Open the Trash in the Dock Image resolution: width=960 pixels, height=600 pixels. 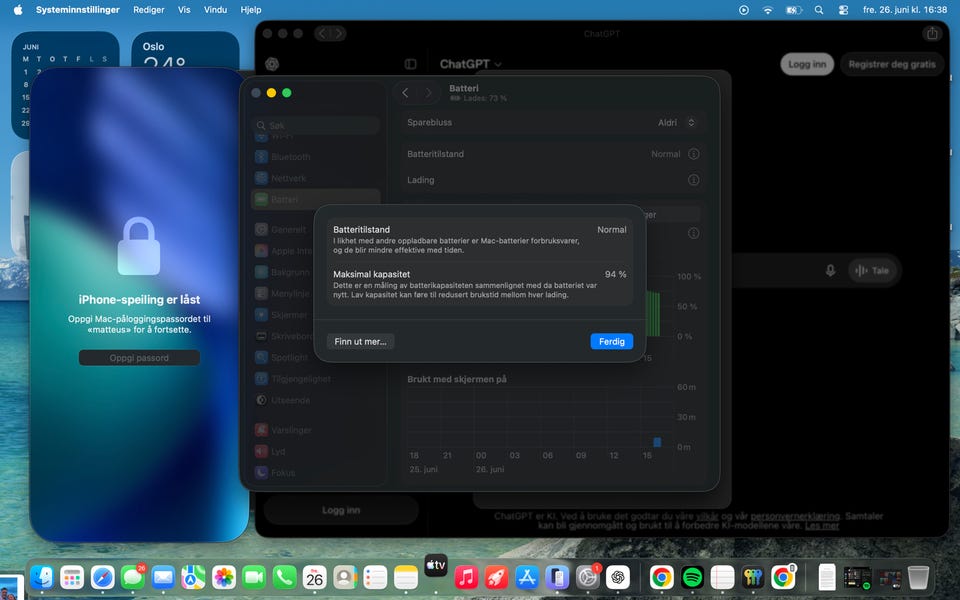pyautogui.click(x=918, y=577)
